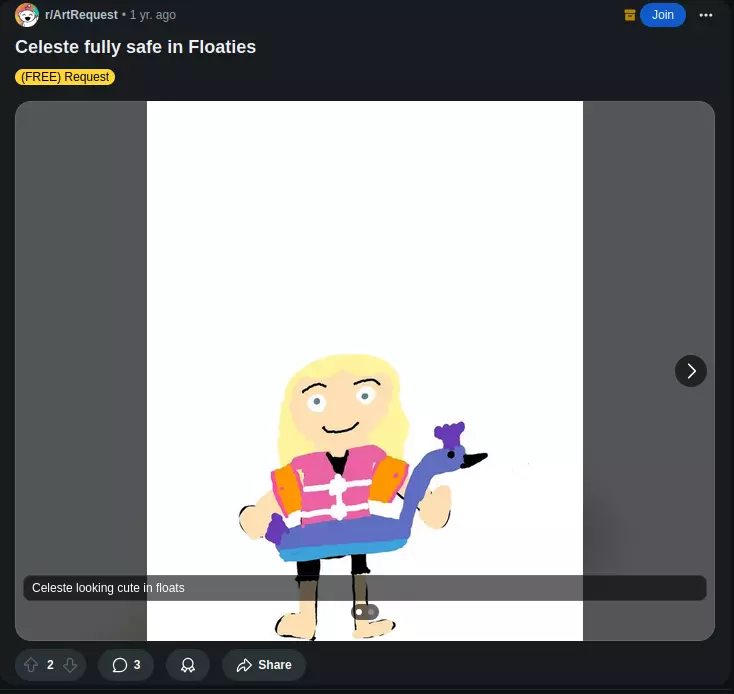Open the r/ArtRequest subreddit link

point(81,15)
